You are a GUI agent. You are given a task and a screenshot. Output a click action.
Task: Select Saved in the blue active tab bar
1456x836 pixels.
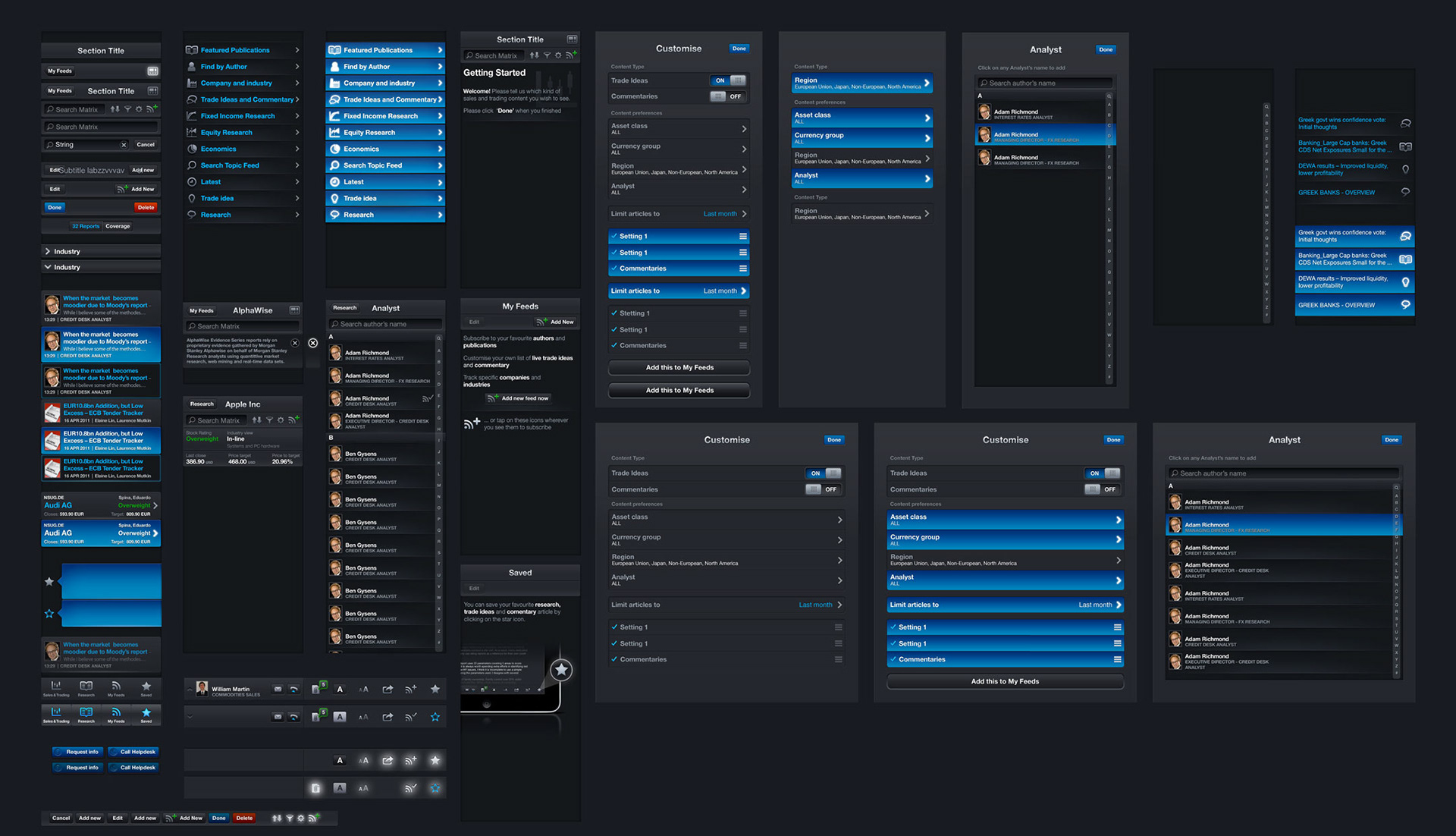[146, 715]
